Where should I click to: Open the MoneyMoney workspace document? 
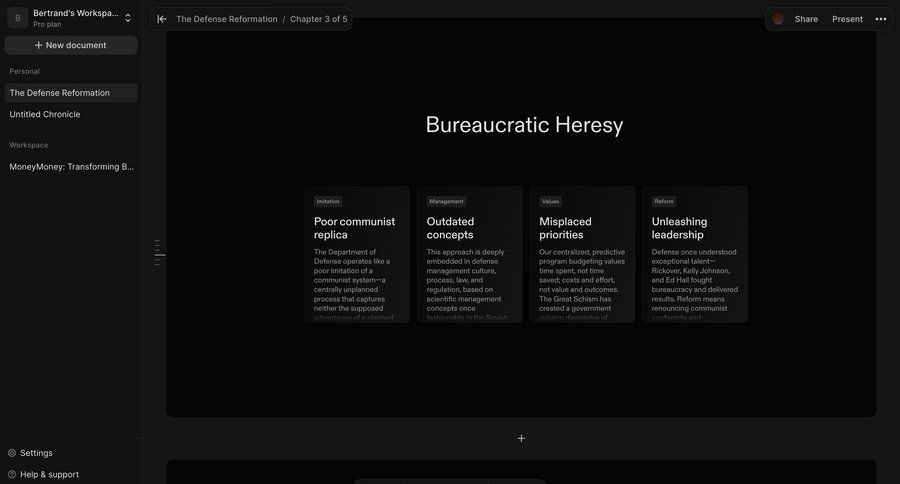71,167
